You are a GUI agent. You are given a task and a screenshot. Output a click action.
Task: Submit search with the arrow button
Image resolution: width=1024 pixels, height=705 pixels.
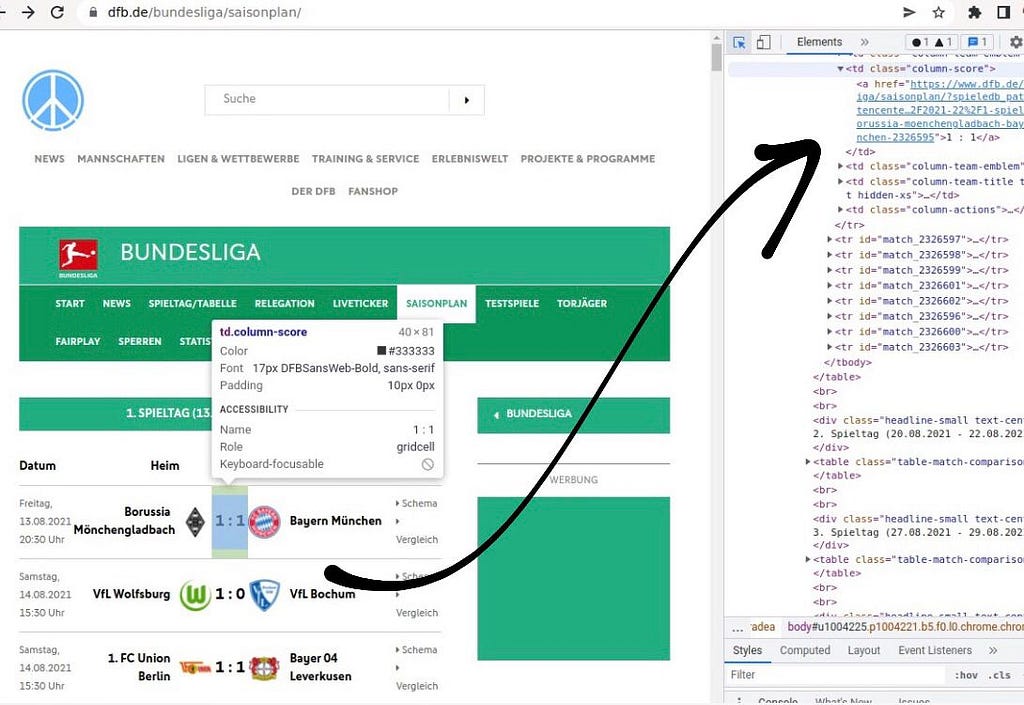466,100
